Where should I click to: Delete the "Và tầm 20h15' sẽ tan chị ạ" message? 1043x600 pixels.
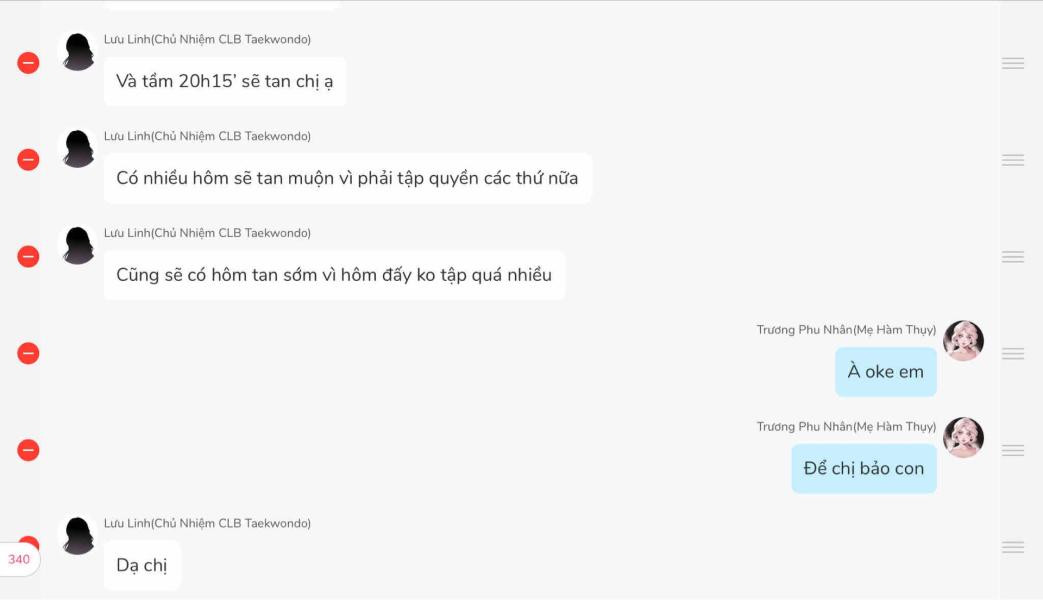pos(28,63)
